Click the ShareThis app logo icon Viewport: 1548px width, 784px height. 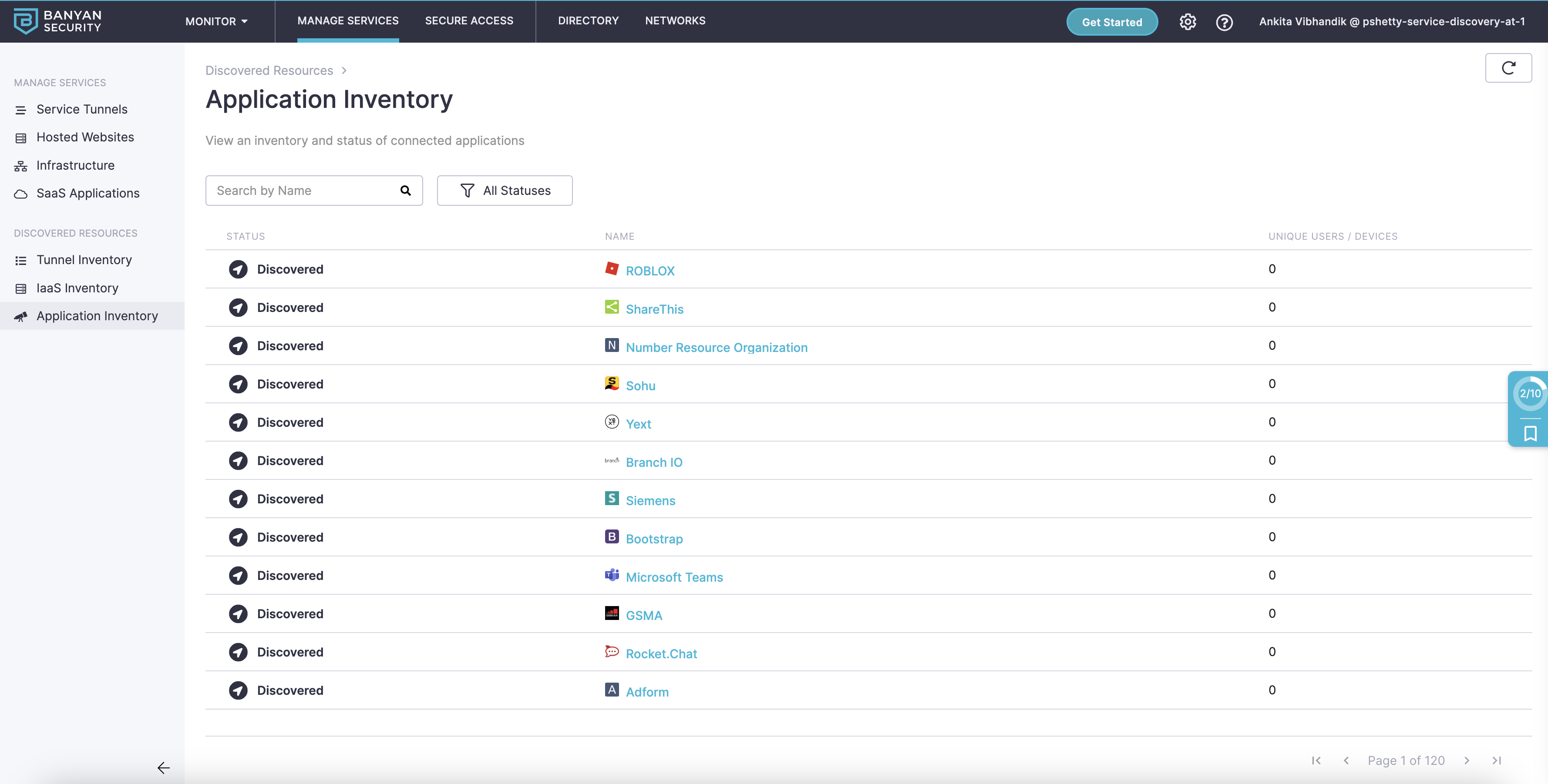pyautogui.click(x=612, y=306)
